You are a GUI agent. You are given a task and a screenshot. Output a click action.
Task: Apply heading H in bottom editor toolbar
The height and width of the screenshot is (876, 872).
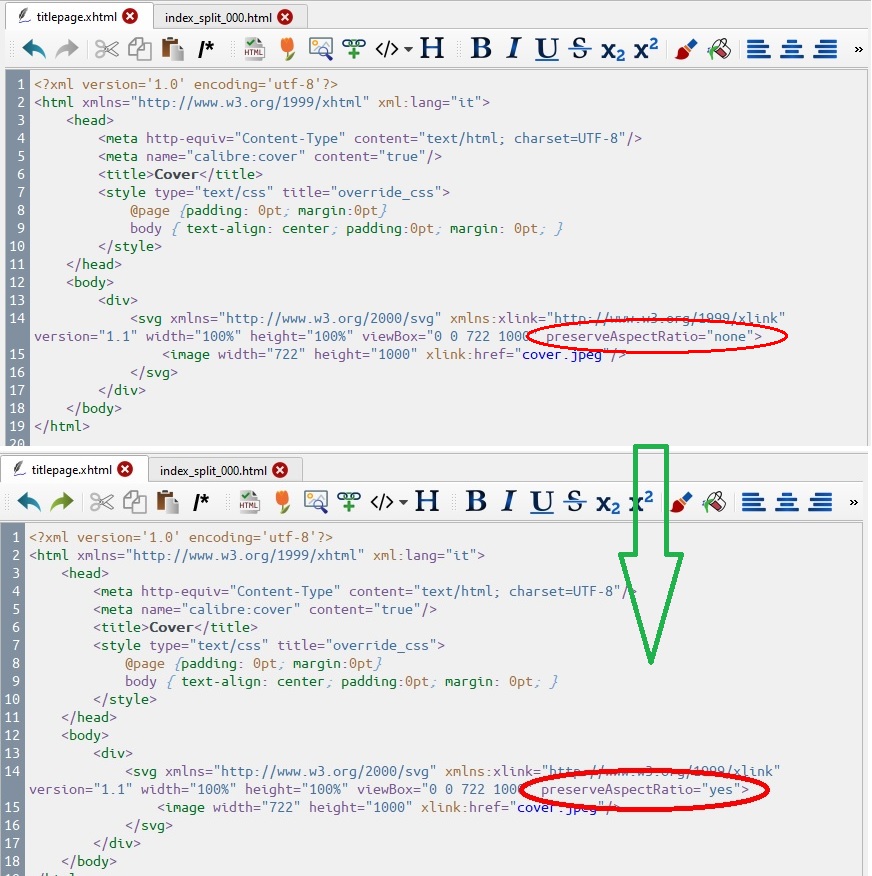pyautogui.click(x=427, y=501)
